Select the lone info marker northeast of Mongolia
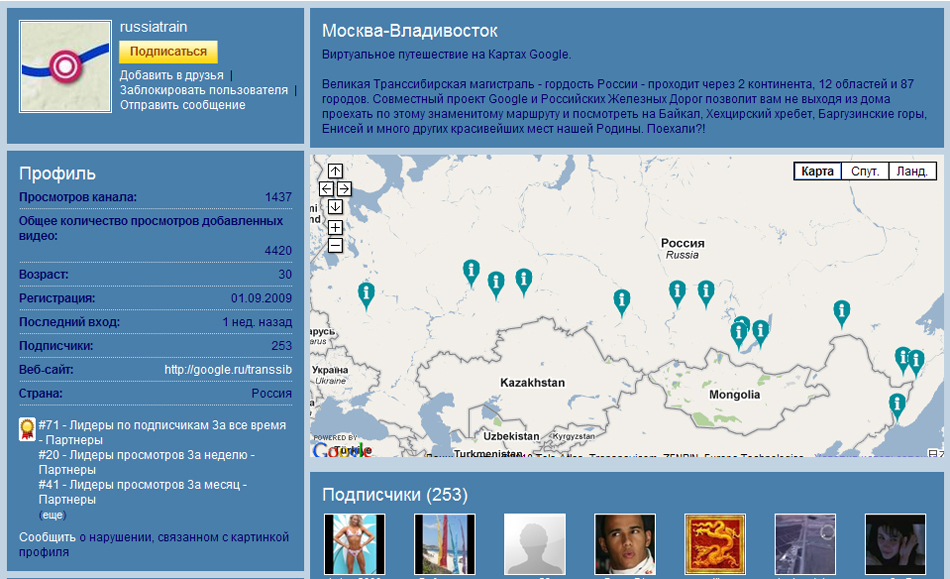The width and height of the screenshot is (950, 579). click(x=841, y=314)
